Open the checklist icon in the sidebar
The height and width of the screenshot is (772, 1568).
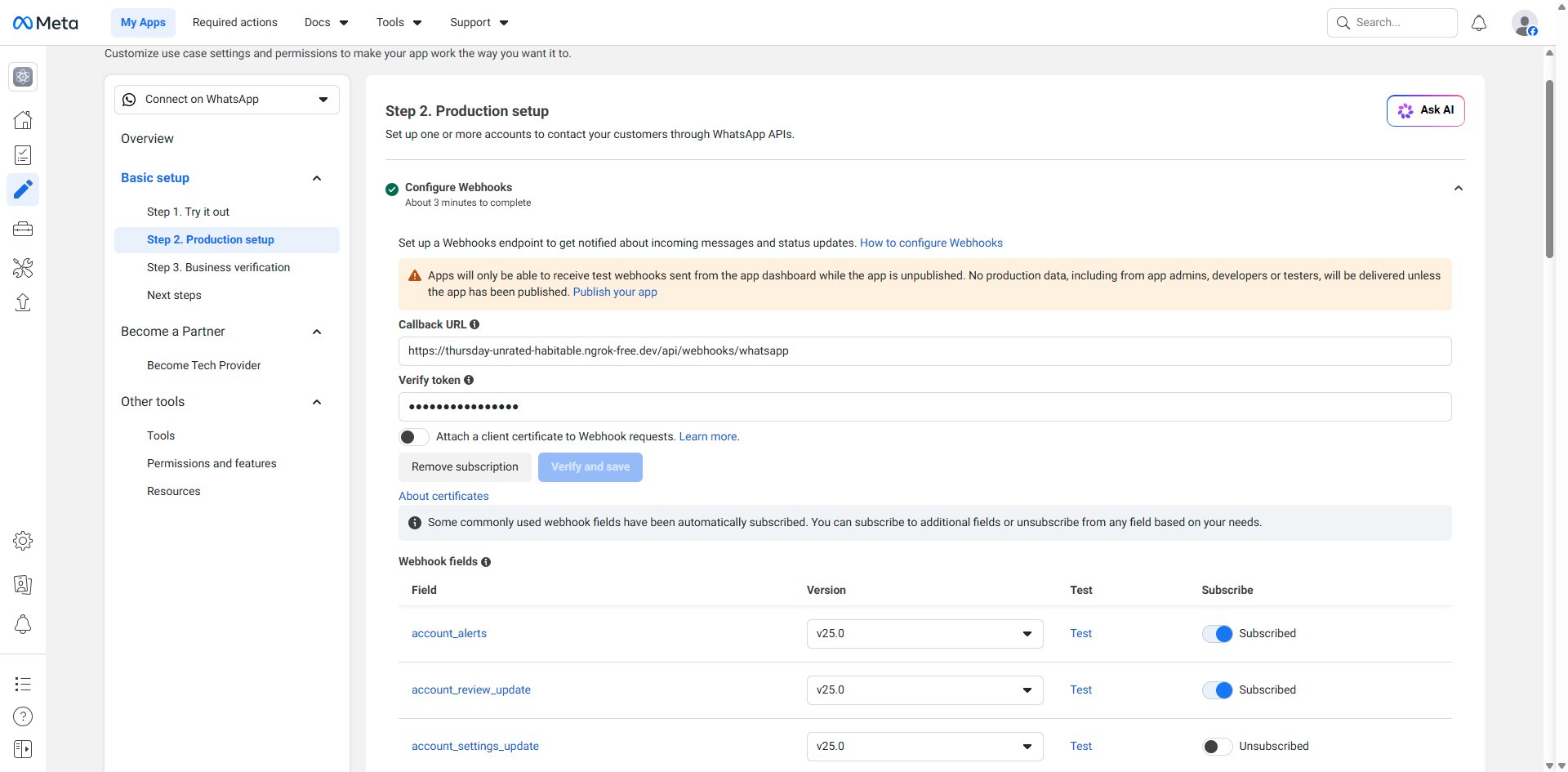tap(23, 155)
